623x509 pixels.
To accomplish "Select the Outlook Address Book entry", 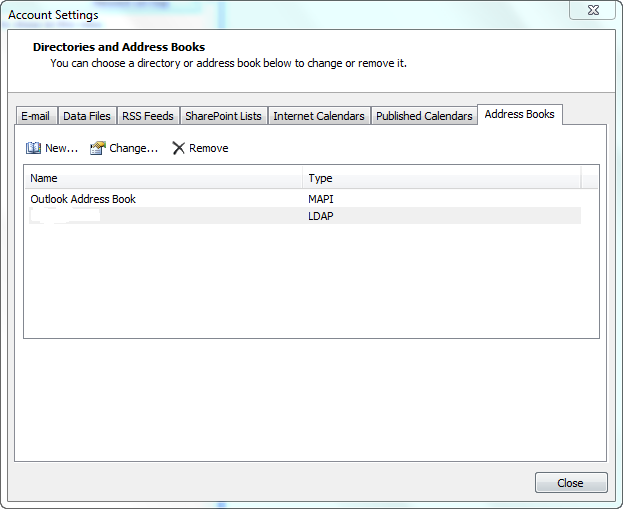I will [x=83, y=199].
